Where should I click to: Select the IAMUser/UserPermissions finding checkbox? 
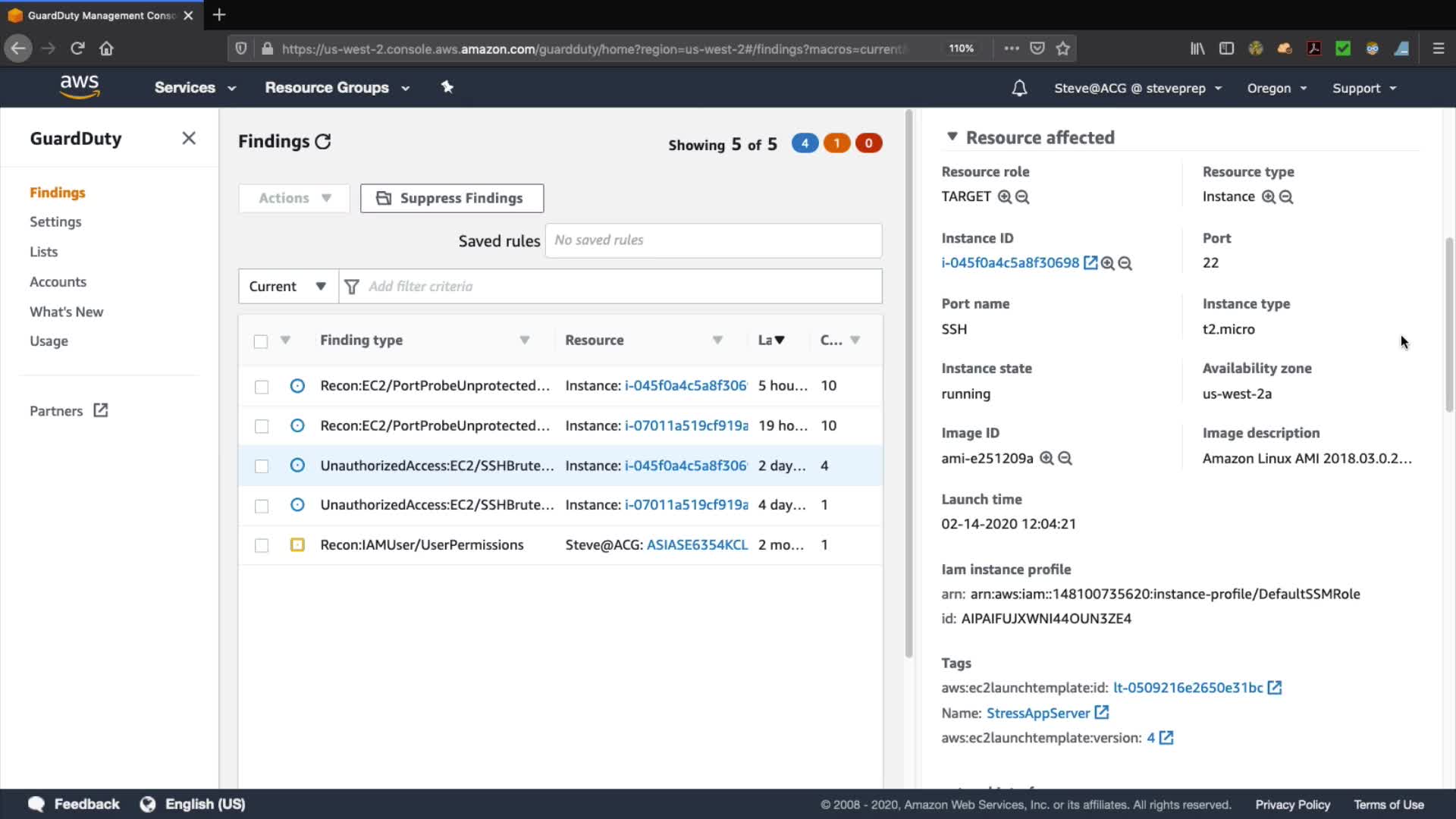pyautogui.click(x=262, y=545)
